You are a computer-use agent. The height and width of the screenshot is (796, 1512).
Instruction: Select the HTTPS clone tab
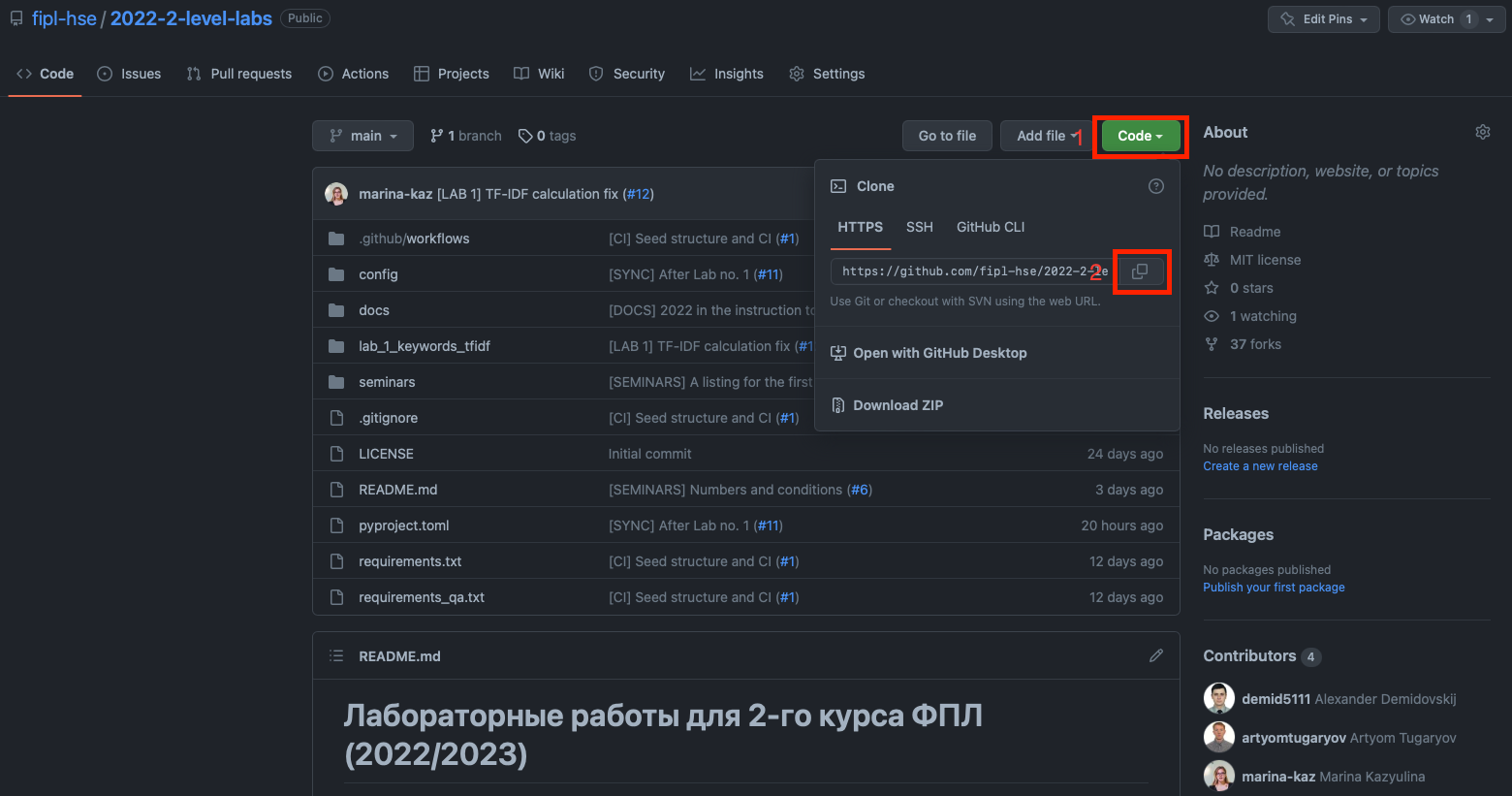861,227
